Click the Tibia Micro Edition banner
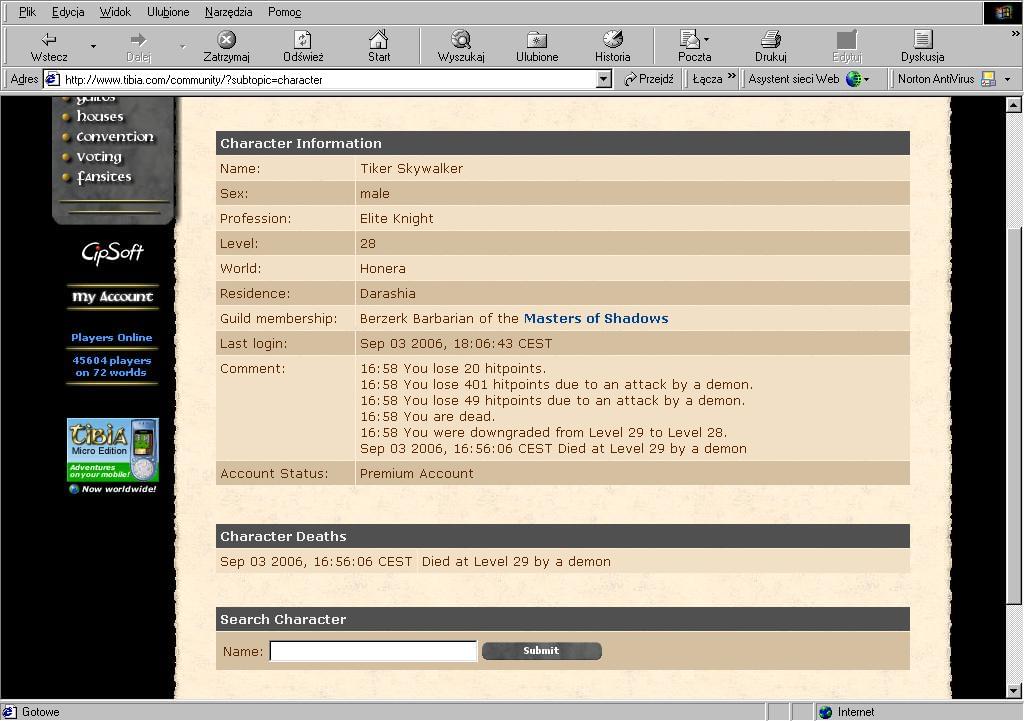Image resolution: width=1024 pixels, height=721 pixels. coord(112,450)
